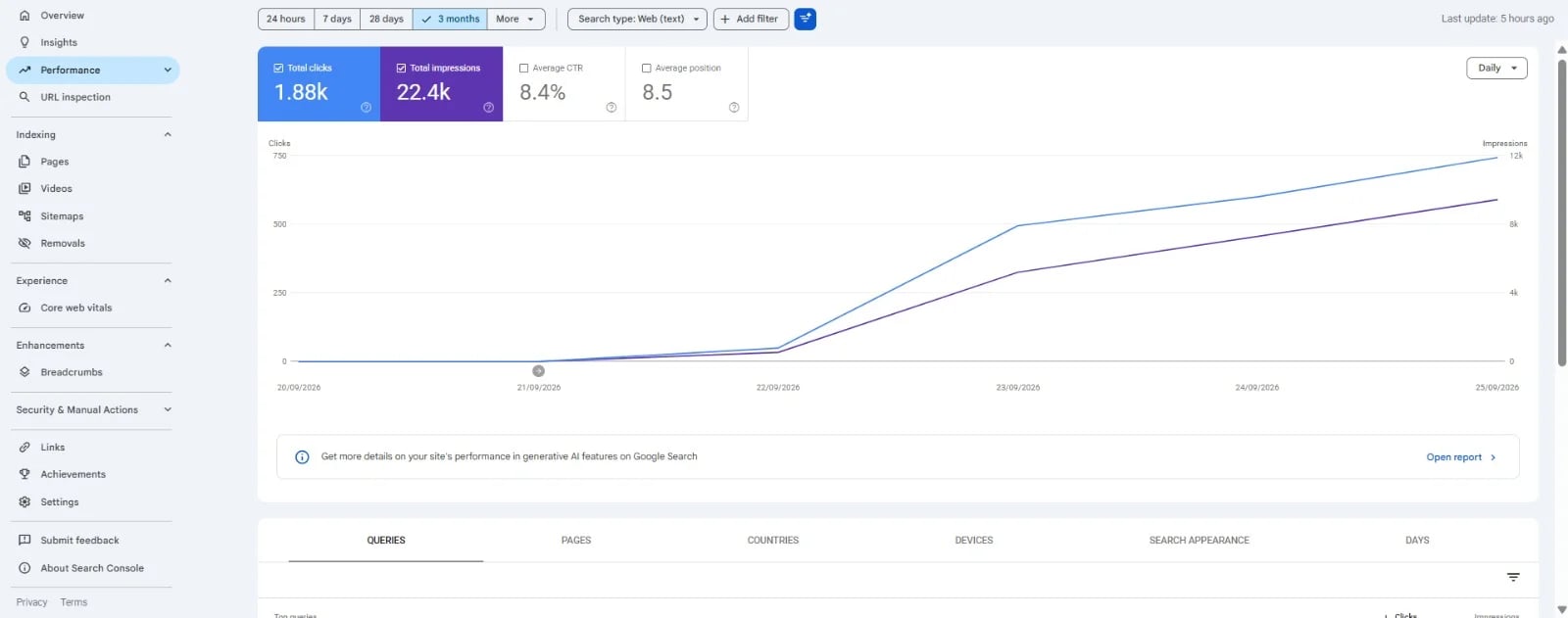Viewport: 1568px width, 618px height.
Task: Switch to the DAYS tab
Action: tap(1417, 541)
